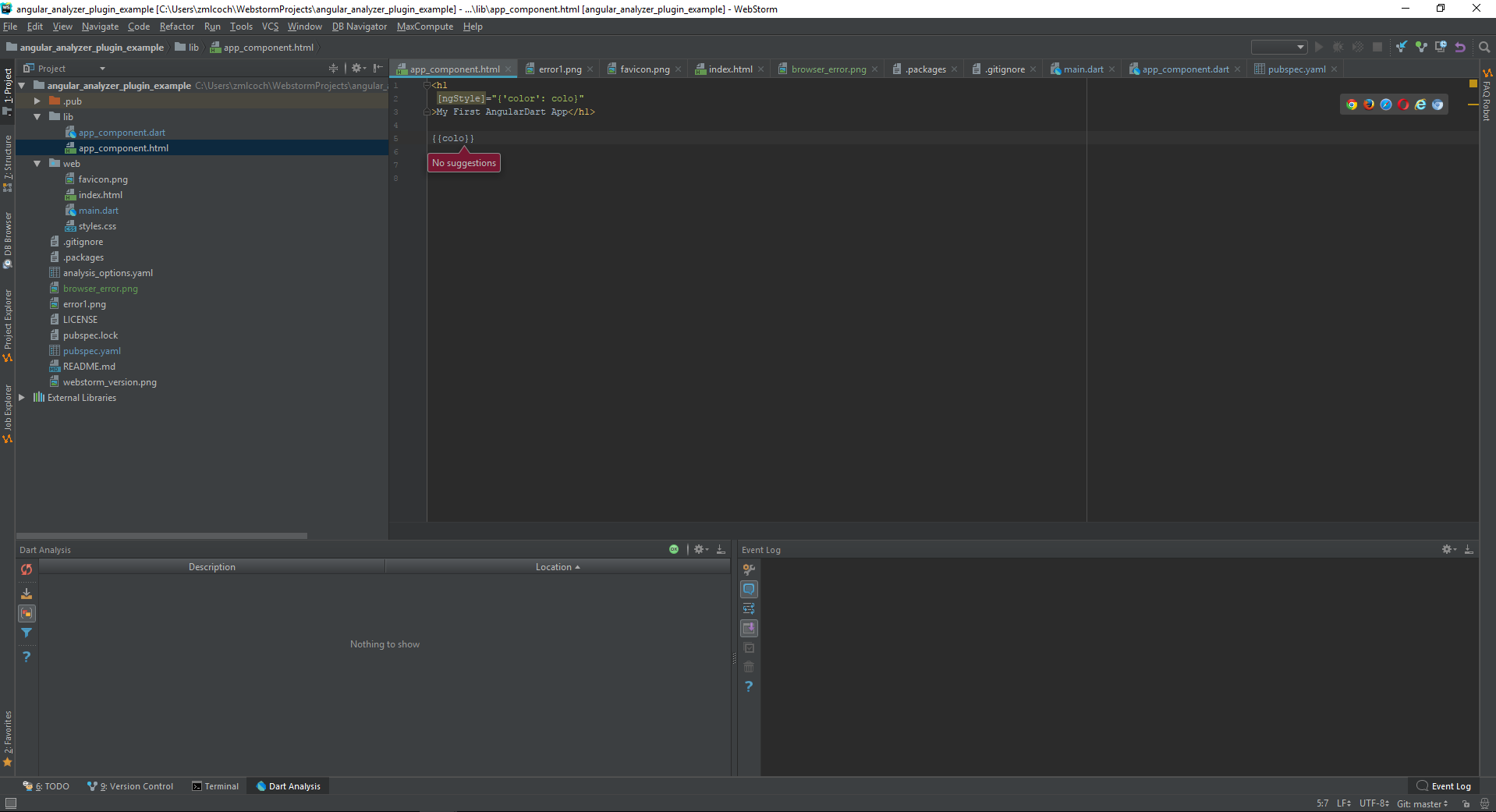Toggle the 1: Project tool window stripe
1496x812 pixels.
(x=8, y=92)
